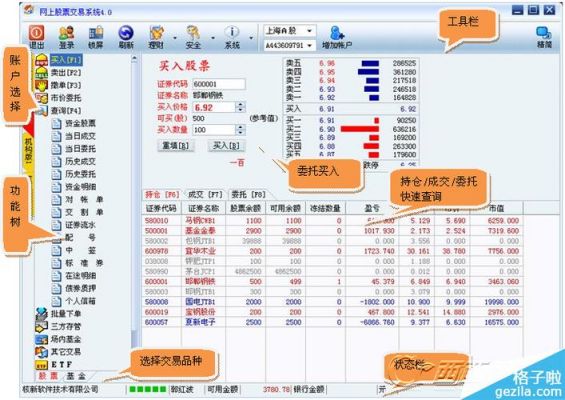The height and width of the screenshot is (400, 565).
Task: Switch to the 持仓[F6] tab
Action: coord(162,195)
